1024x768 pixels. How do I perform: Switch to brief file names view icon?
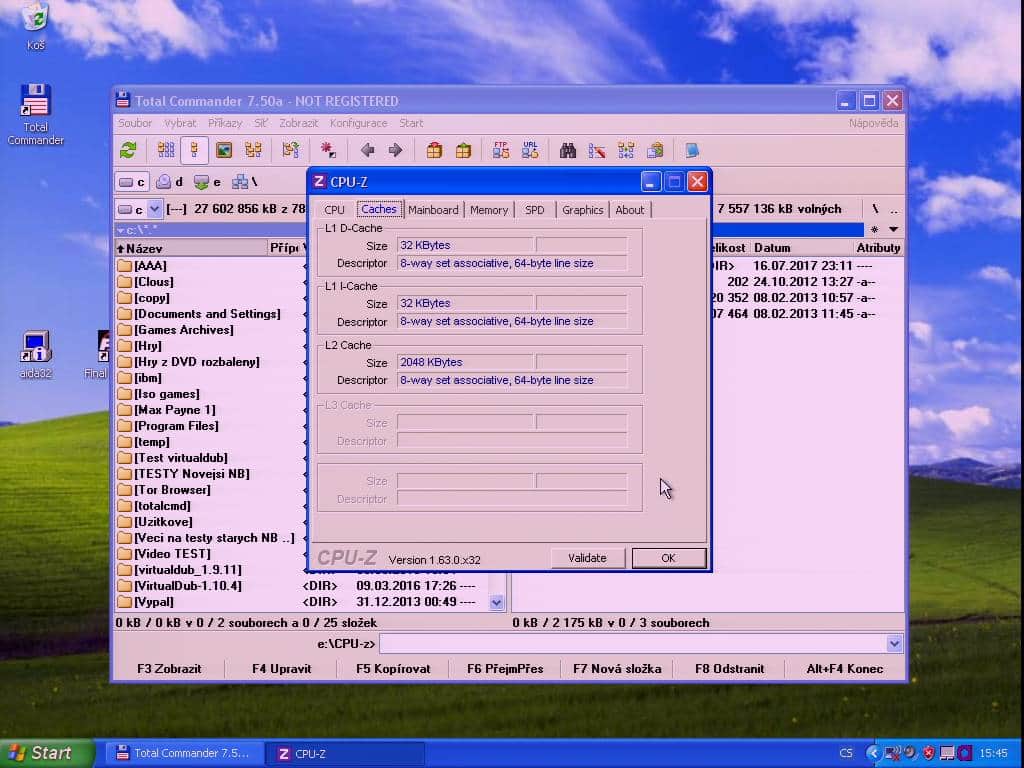tap(166, 151)
